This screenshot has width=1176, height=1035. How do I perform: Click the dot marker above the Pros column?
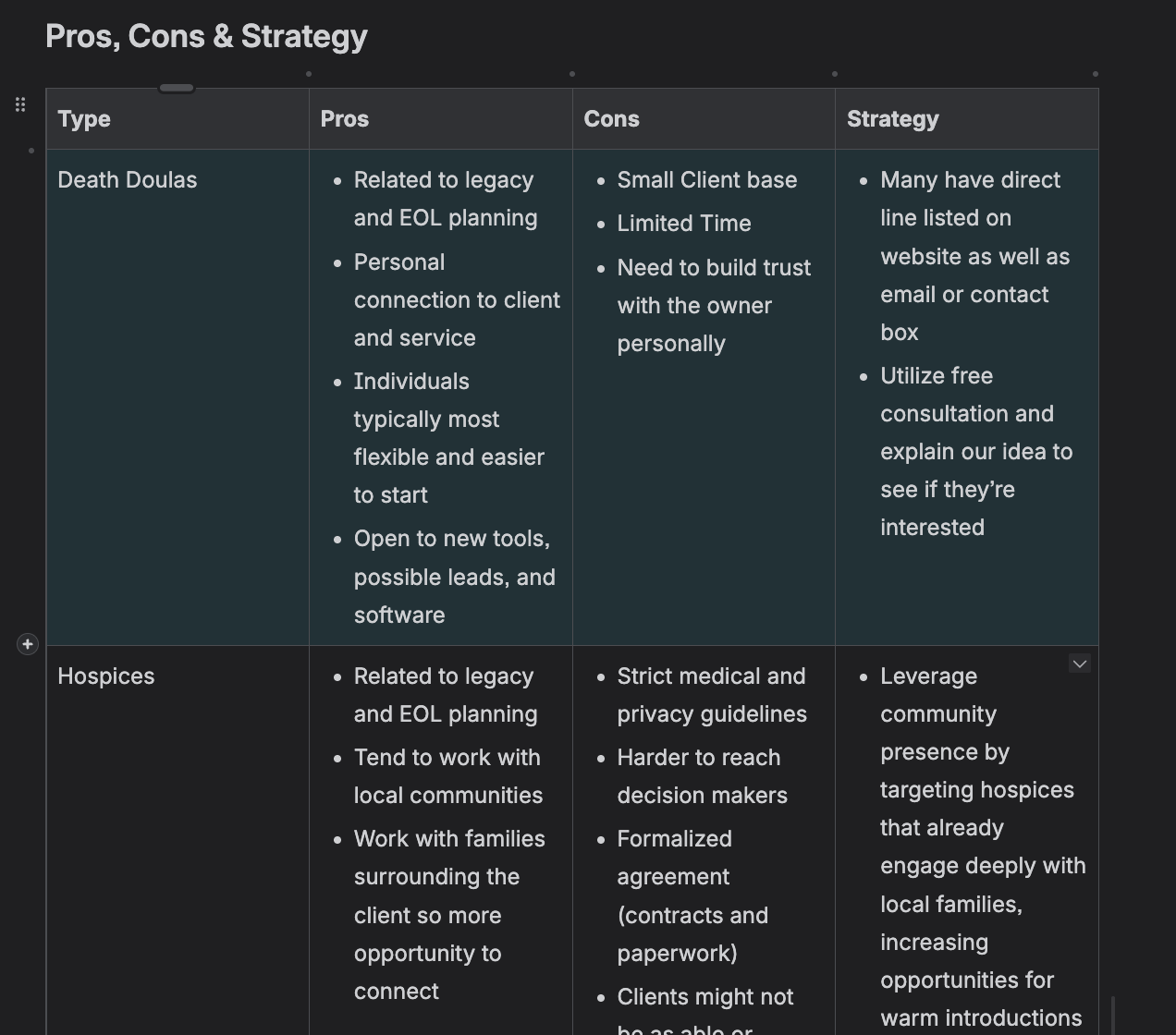309,74
